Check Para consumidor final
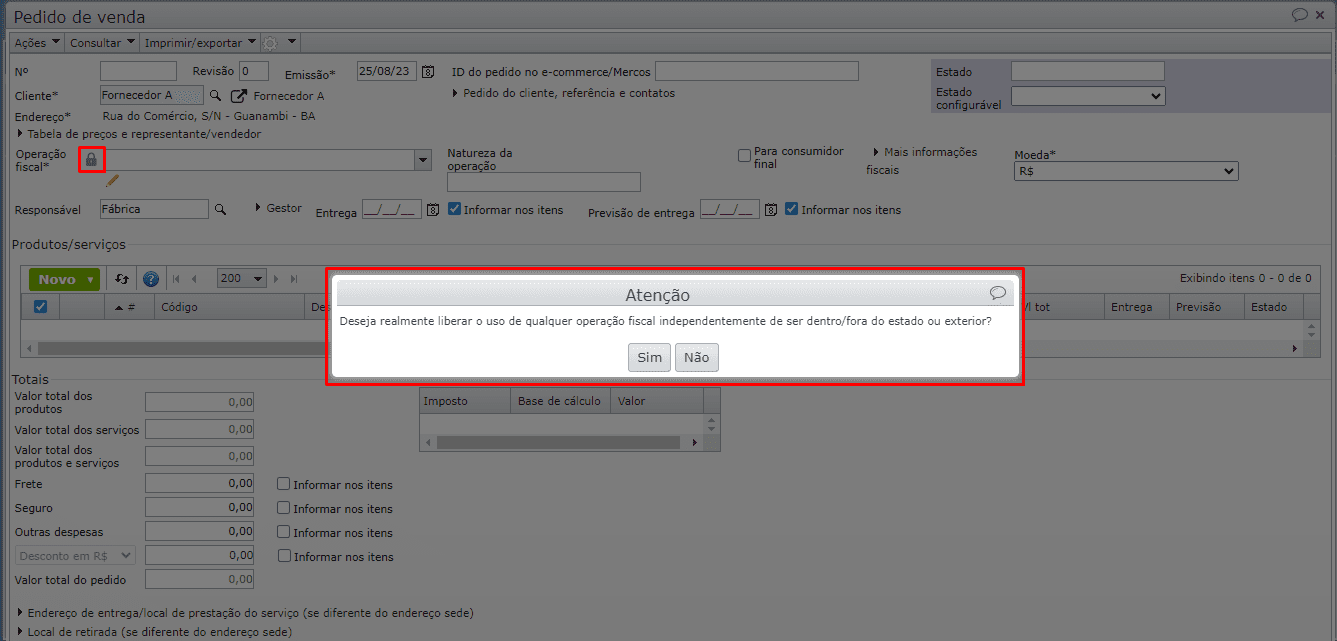 (x=744, y=155)
